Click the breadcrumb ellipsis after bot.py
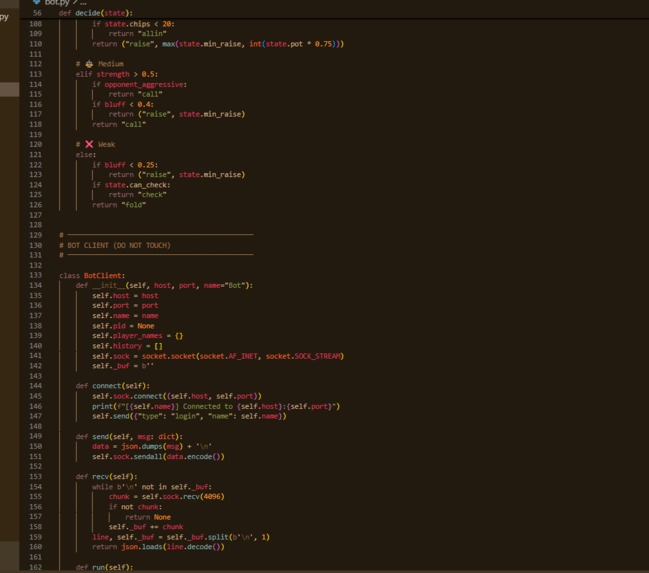Viewport: 649px width, 573px height. pos(83,3)
